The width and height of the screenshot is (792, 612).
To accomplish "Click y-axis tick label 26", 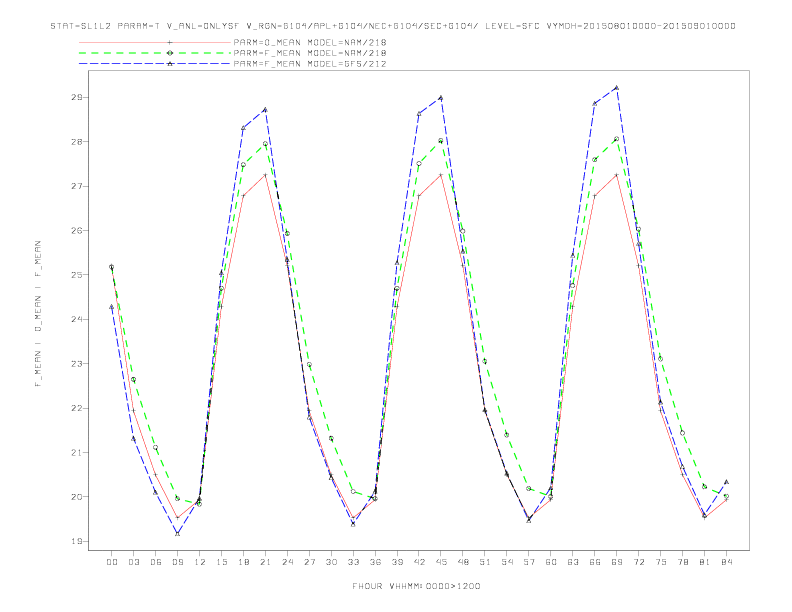I will (76, 231).
